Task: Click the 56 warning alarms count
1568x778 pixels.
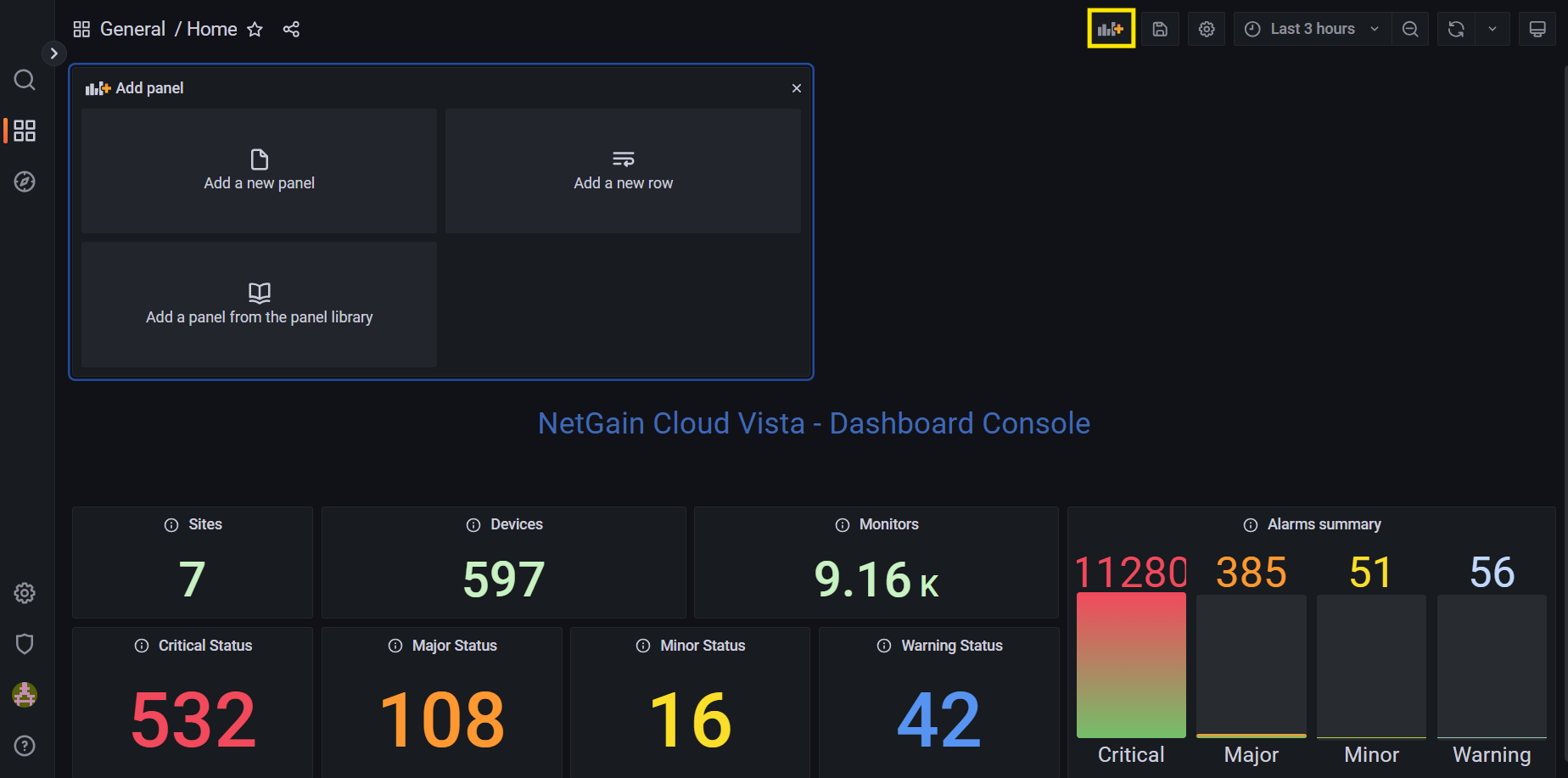Action: pos(1492,573)
